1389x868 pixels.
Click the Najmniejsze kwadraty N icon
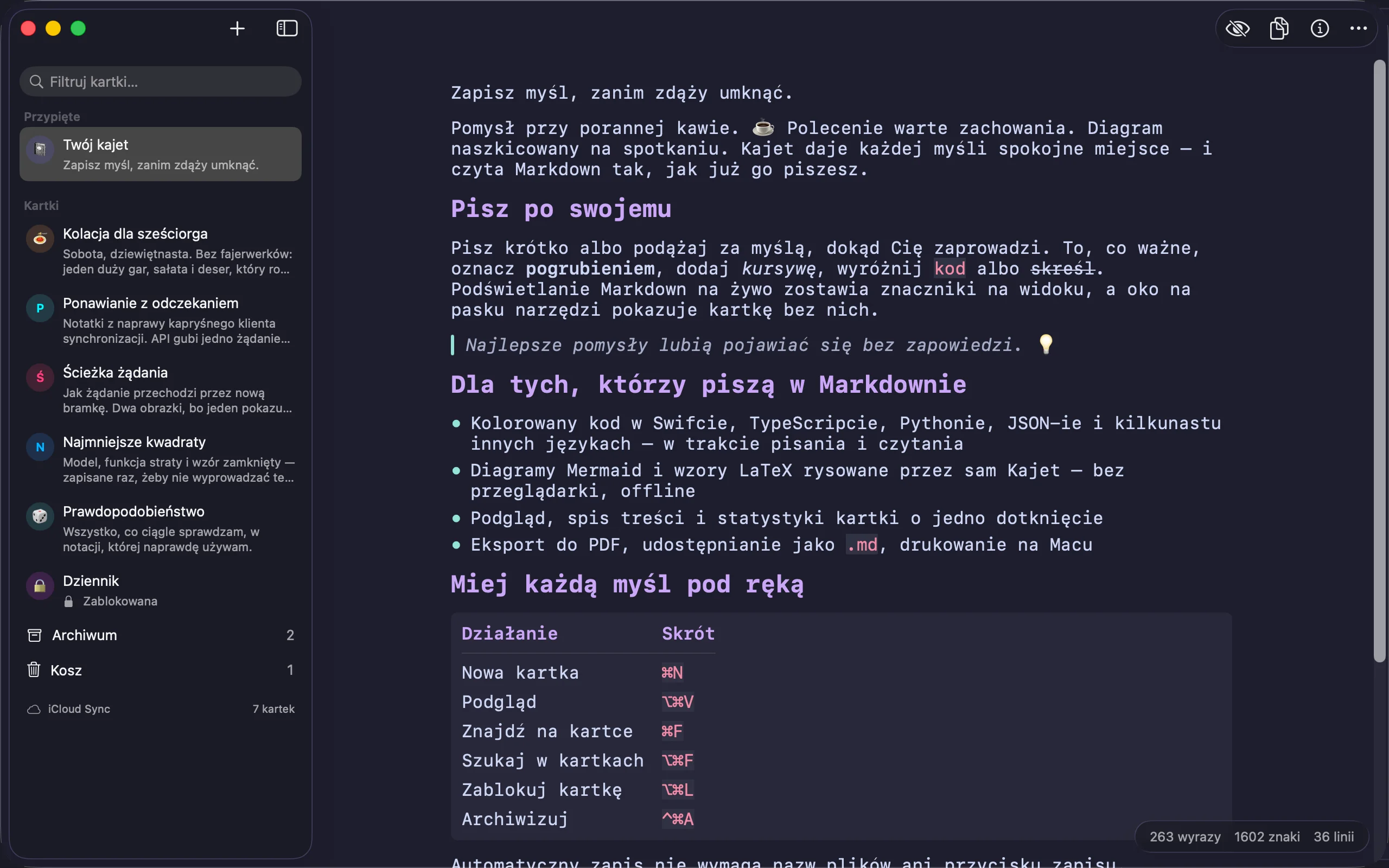[x=40, y=447]
